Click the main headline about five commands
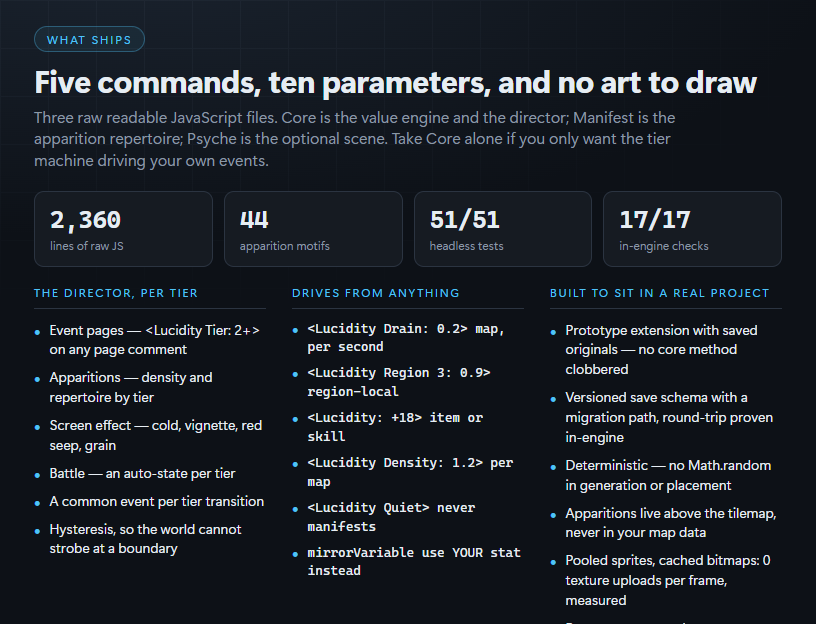 (x=396, y=83)
